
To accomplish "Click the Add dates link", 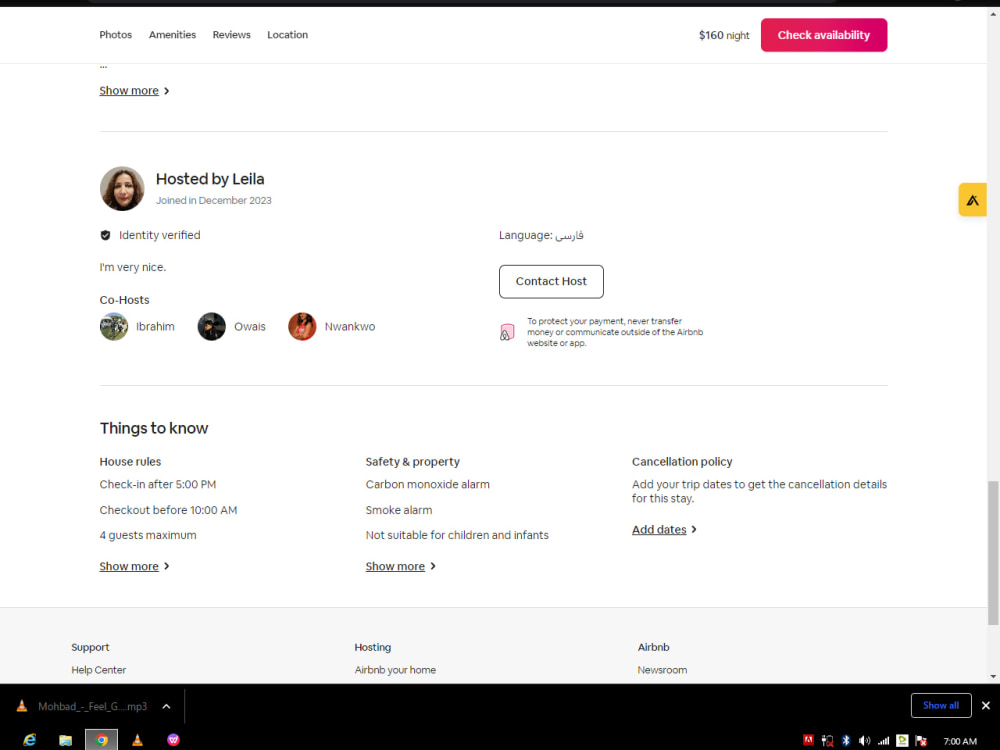I will click(659, 529).
